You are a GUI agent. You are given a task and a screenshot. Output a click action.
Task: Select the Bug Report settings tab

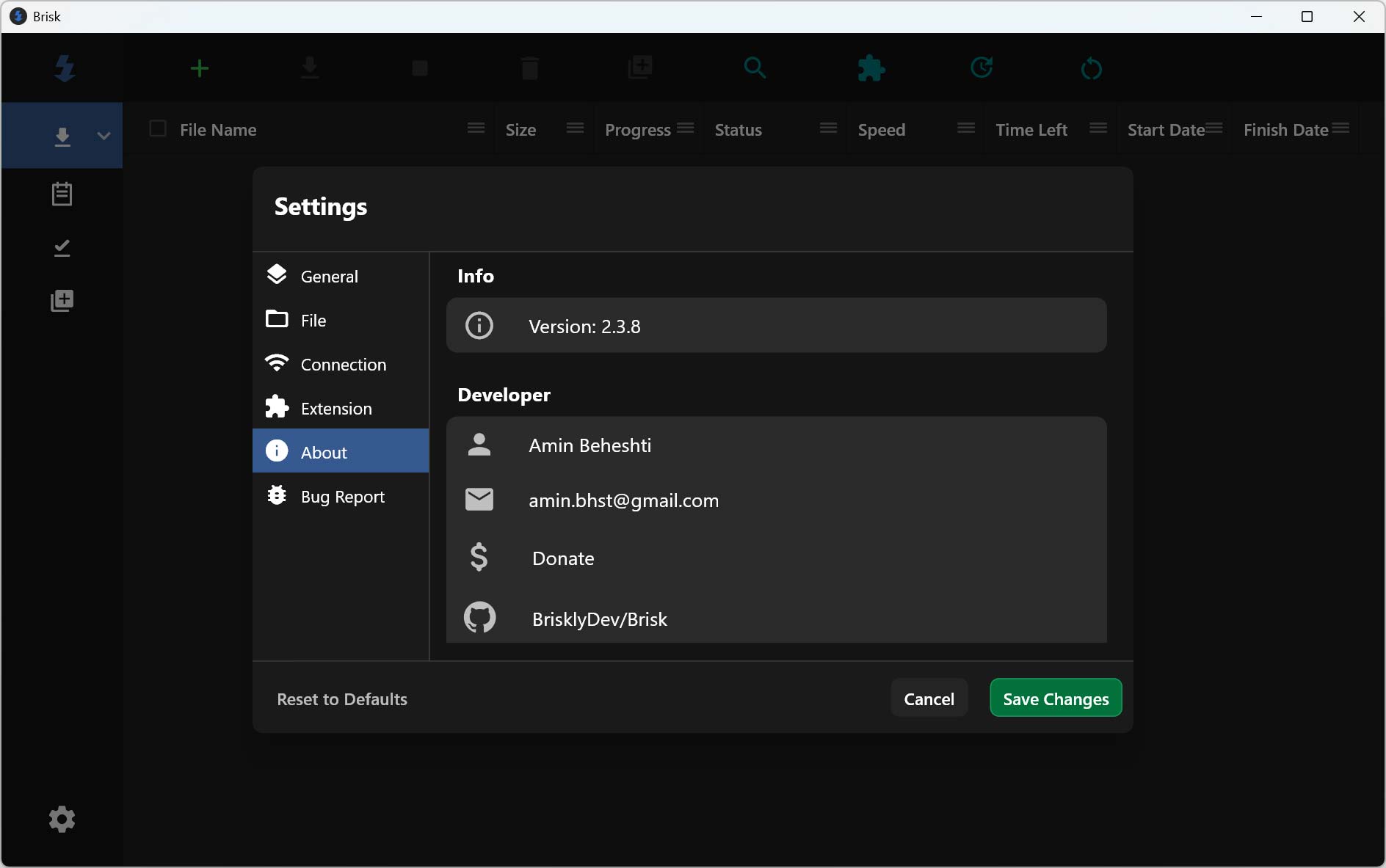(x=341, y=497)
